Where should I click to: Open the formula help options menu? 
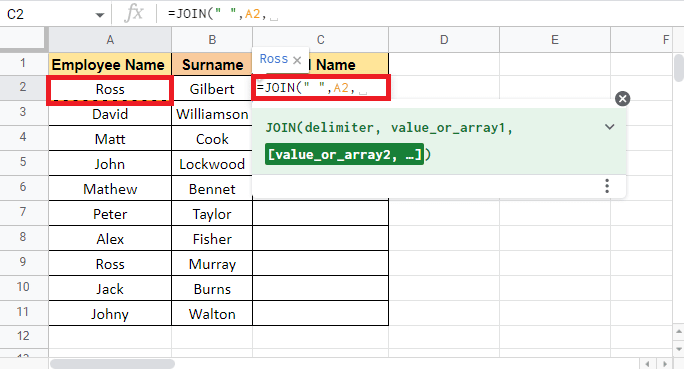(607, 186)
